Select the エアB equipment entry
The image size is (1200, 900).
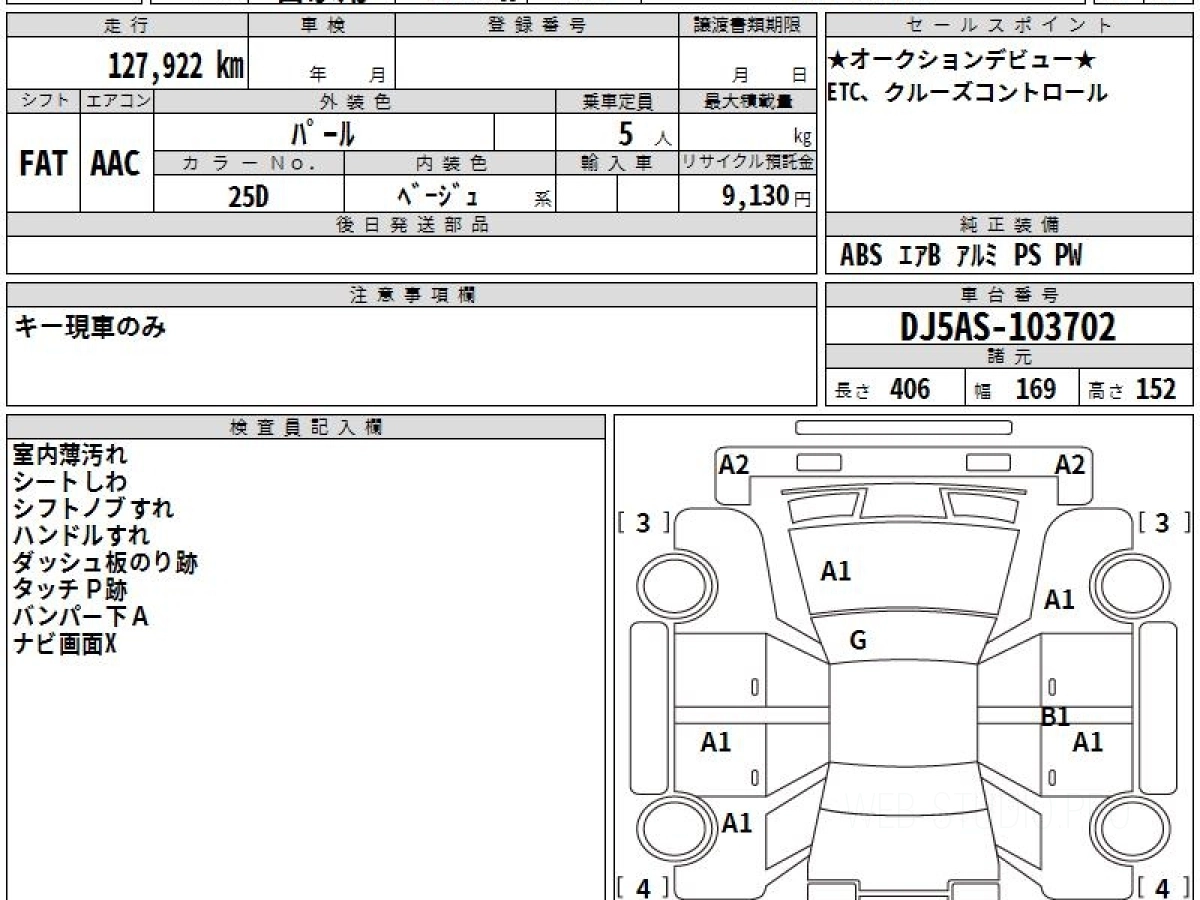(x=919, y=256)
